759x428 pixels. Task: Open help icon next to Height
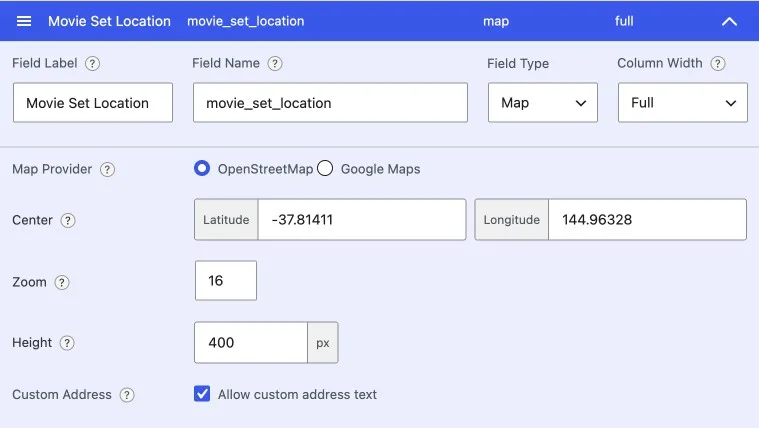pos(67,343)
